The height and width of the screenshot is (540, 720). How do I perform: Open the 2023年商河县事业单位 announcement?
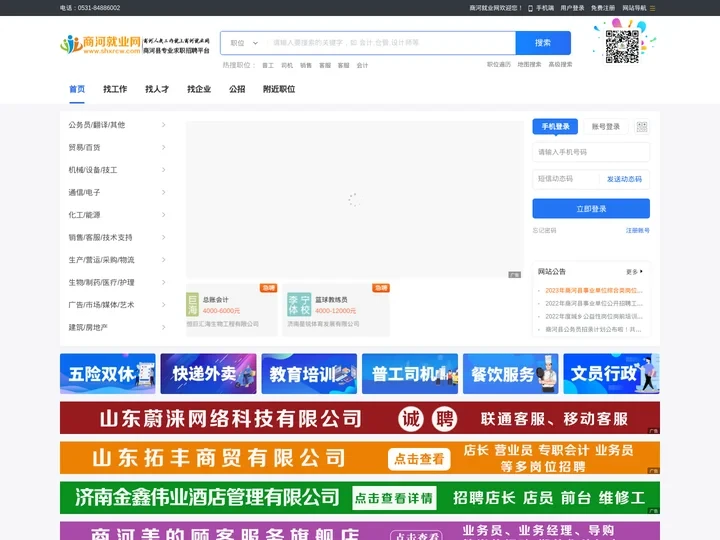tap(594, 291)
